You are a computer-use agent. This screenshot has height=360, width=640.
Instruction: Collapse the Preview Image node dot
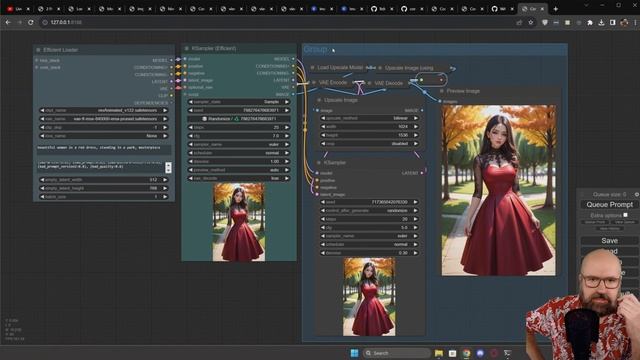click(442, 91)
